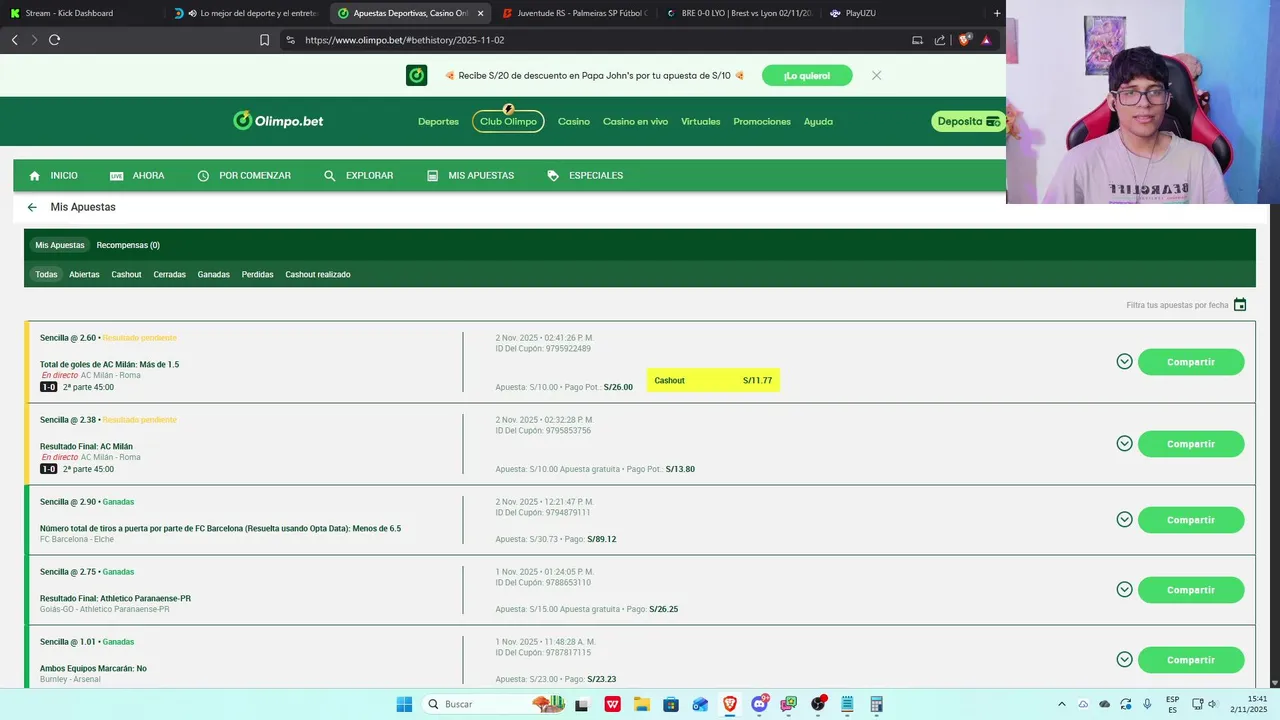Share the Resultado Final AC Milán bet
1280x720 pixels.
1191,444
